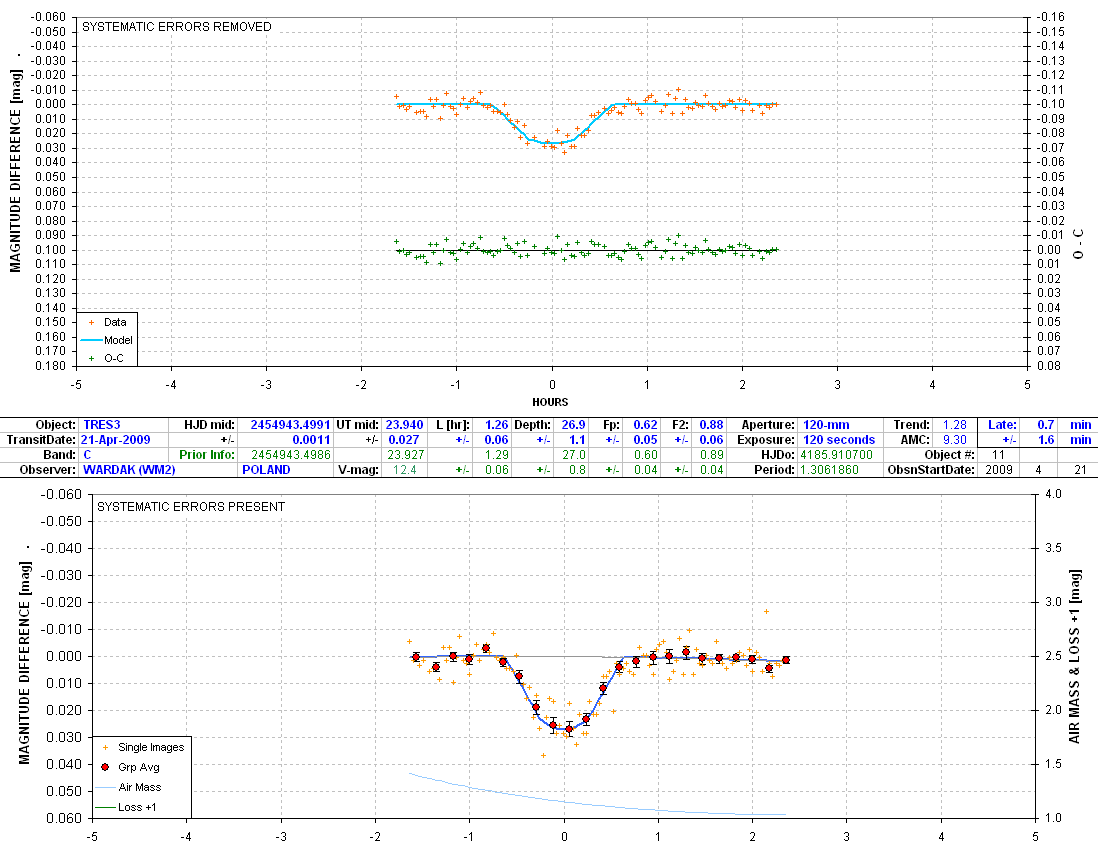
Task: Click the lowest red point at transit minimum
Action: pyautogui.click(x=569, y=729)
